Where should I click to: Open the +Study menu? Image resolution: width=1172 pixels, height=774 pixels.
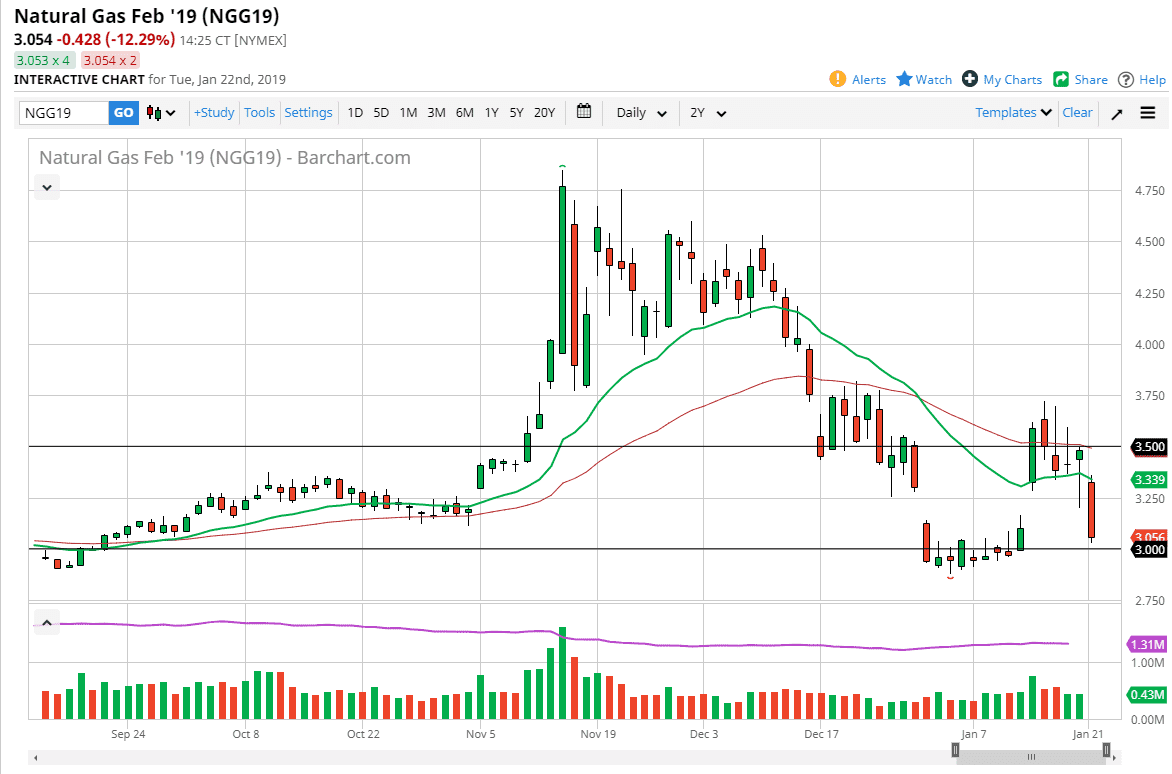point(214,113)
